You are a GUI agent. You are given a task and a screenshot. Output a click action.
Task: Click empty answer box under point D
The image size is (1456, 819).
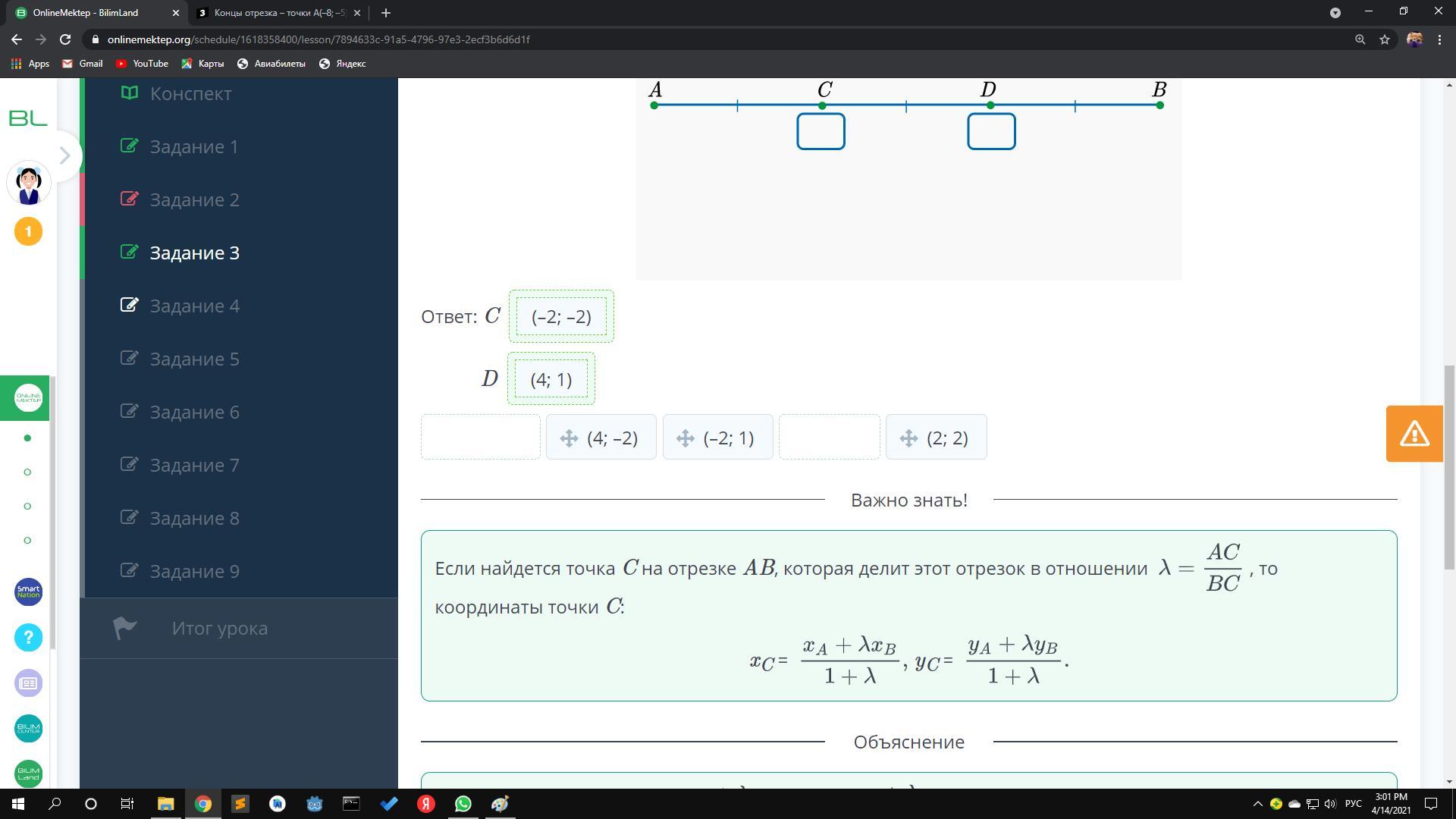pyautogui.click(x=991, y=132)
